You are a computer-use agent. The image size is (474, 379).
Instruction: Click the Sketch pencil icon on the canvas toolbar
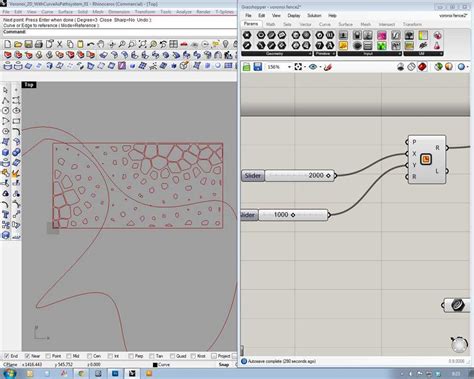[328, 67]
